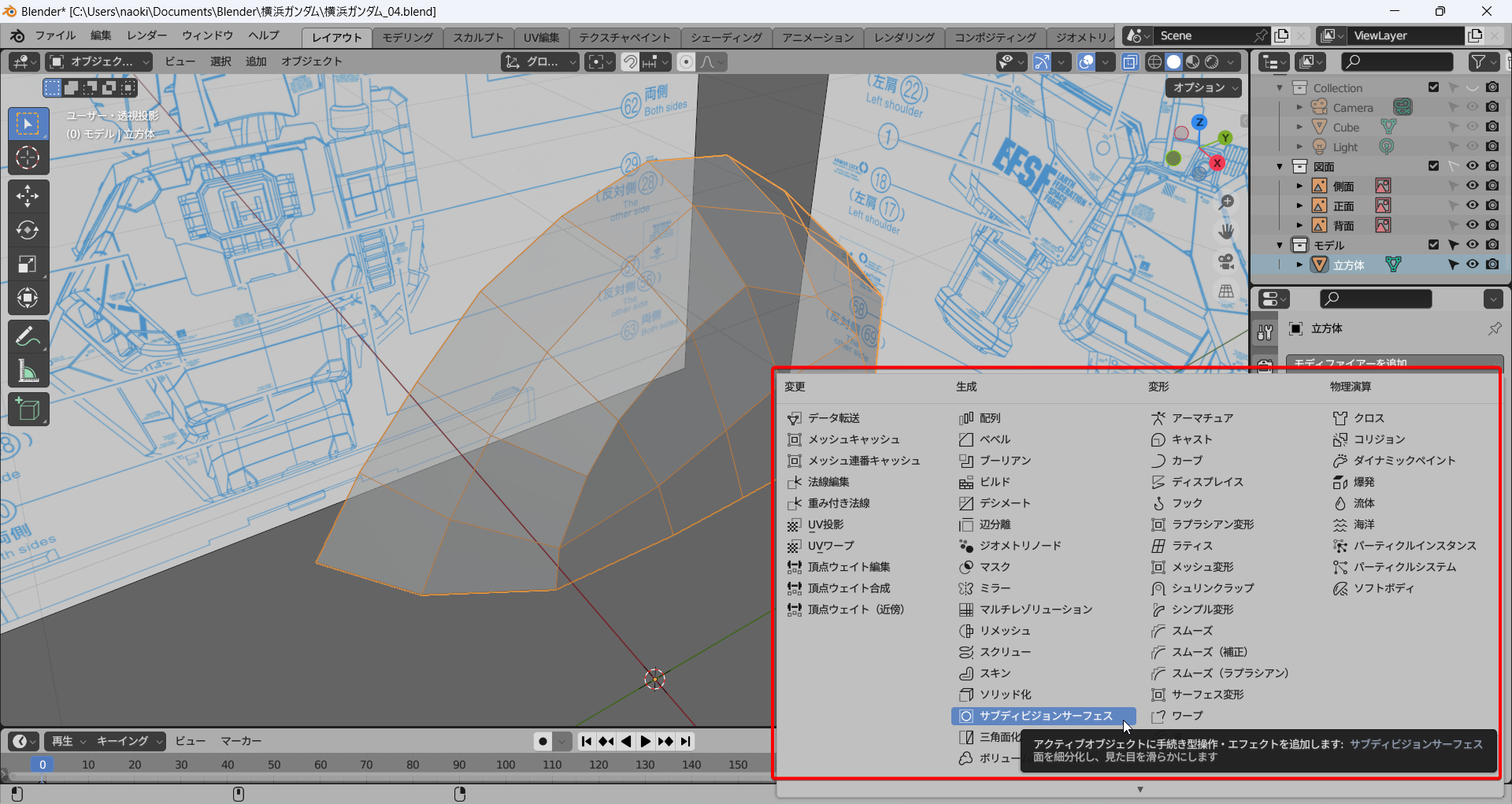Screen dimensions: 1512x804
Task: Select the Measure tool
Action: (x=28, y=371)
